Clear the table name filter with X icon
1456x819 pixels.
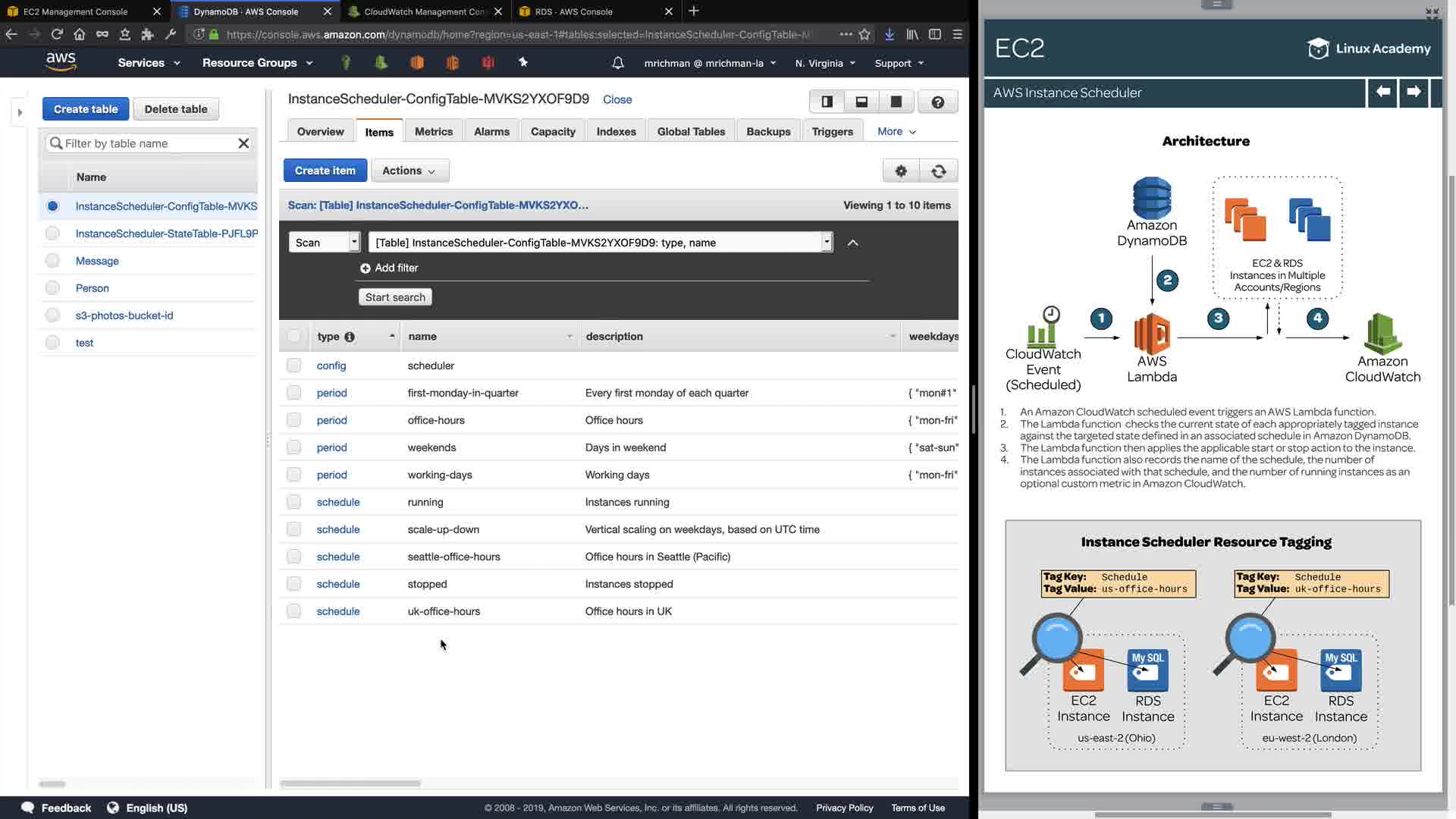(x=243, y=143)
